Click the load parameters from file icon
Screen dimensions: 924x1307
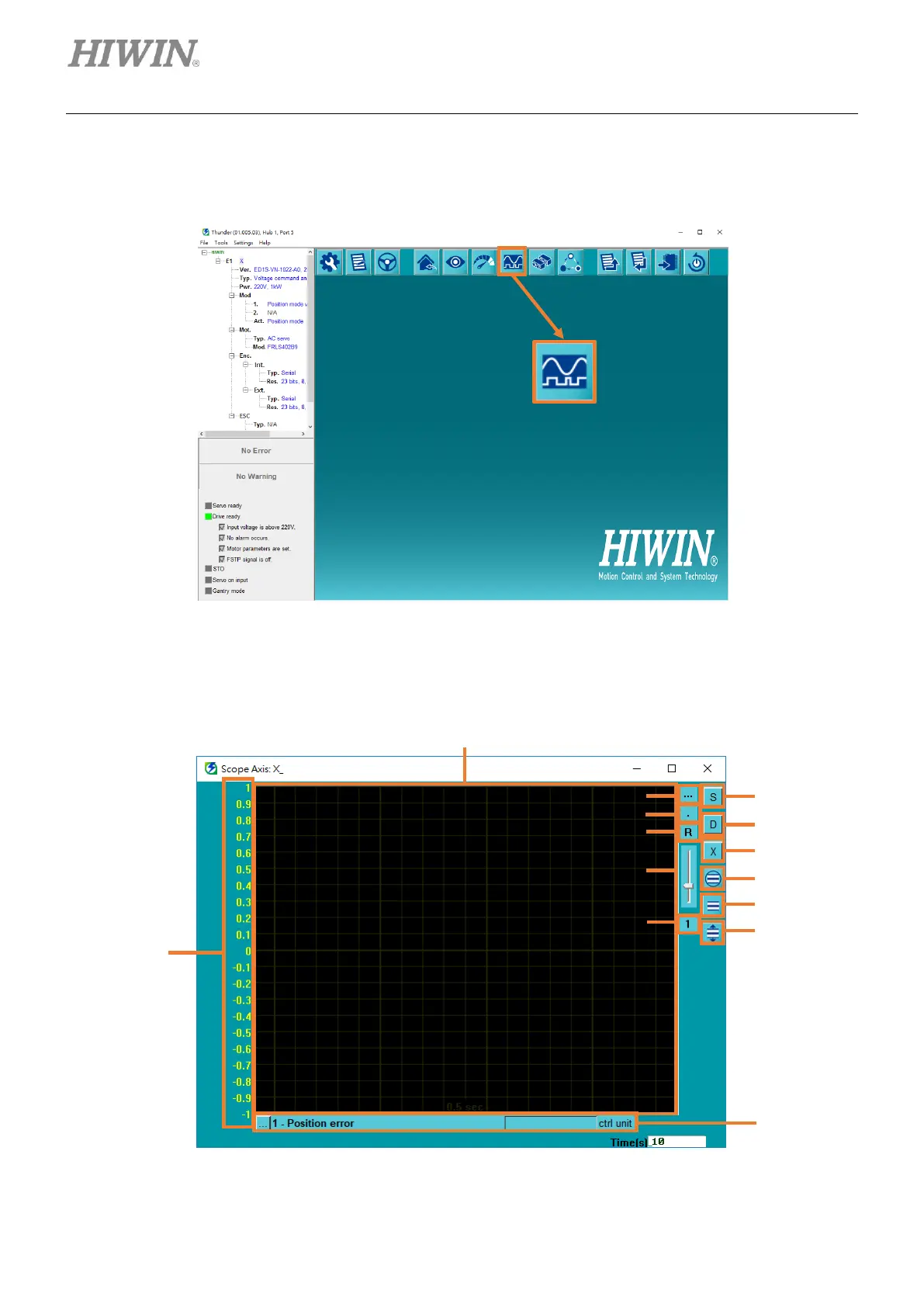pos(638,262)
